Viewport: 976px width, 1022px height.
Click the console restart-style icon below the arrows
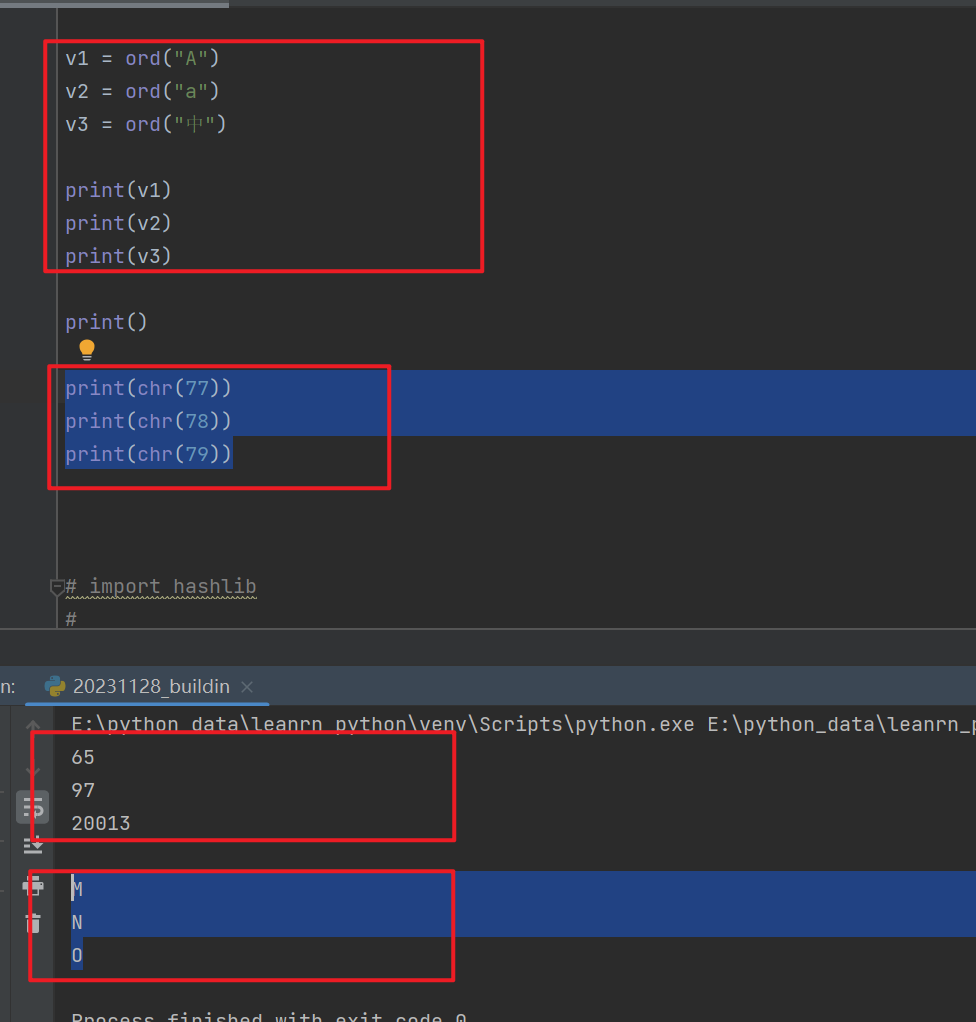point(33,807)
